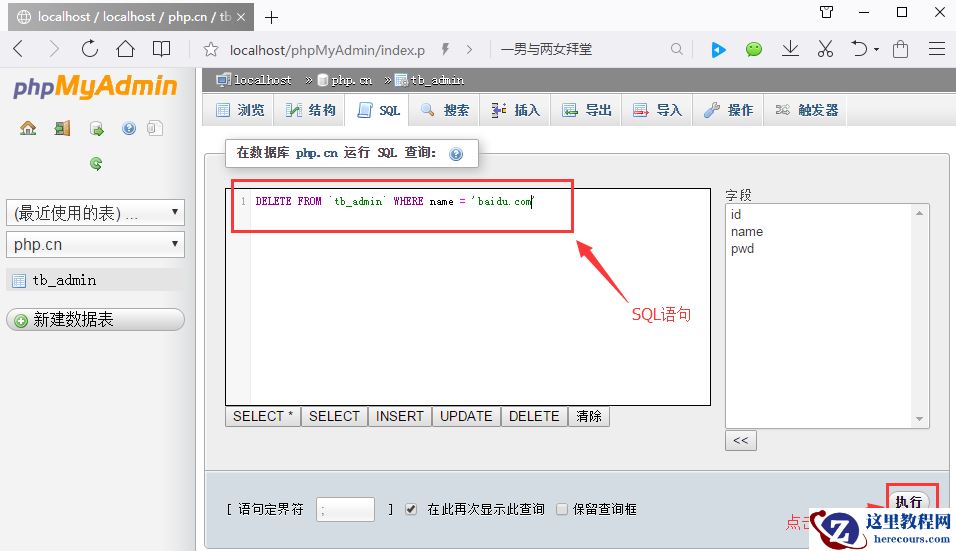
Task: Click the search magnifier in the browser
Action: 676,49
